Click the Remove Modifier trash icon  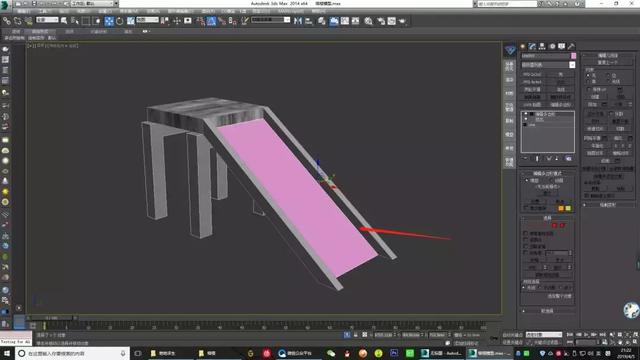(557, 158)
